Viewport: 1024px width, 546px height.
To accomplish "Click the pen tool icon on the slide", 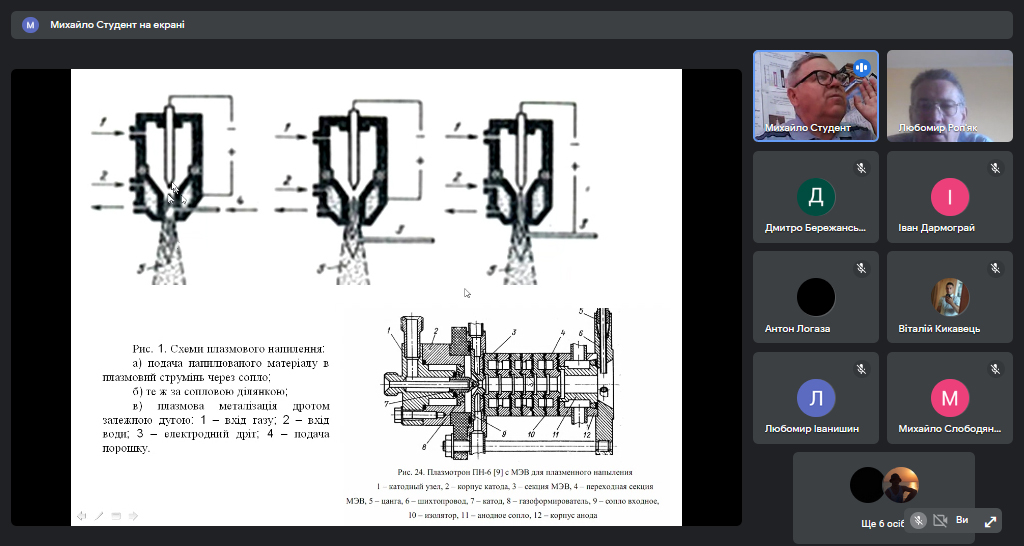I will 99,516.
